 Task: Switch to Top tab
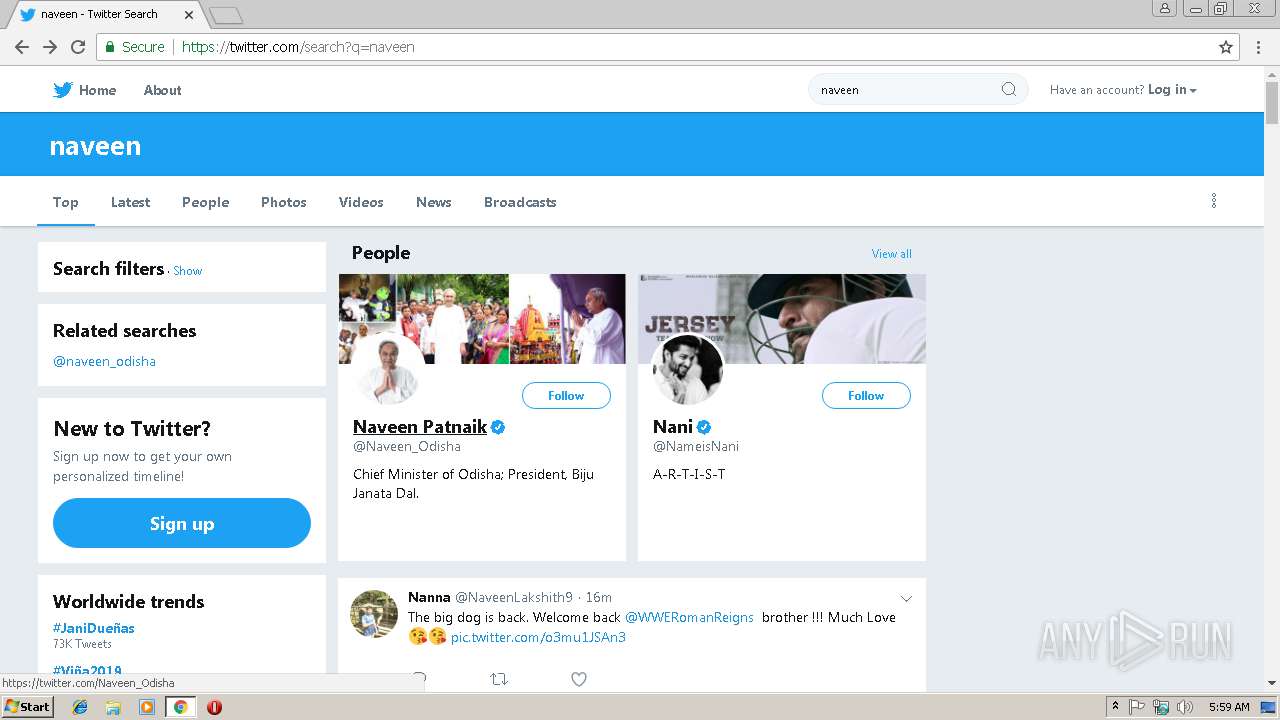pos(66,202)
